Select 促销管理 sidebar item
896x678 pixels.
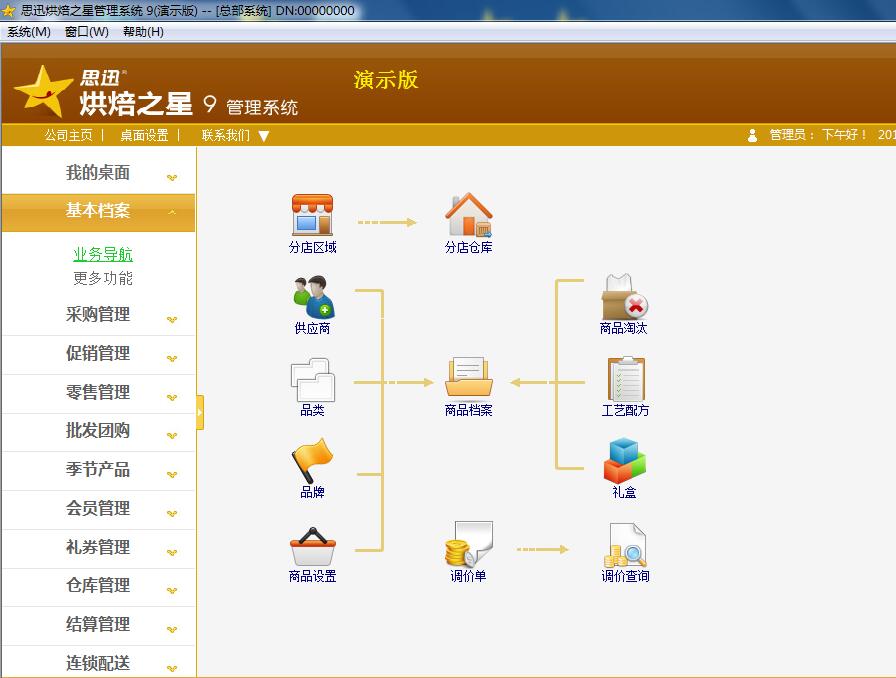[x=98, y=354]
